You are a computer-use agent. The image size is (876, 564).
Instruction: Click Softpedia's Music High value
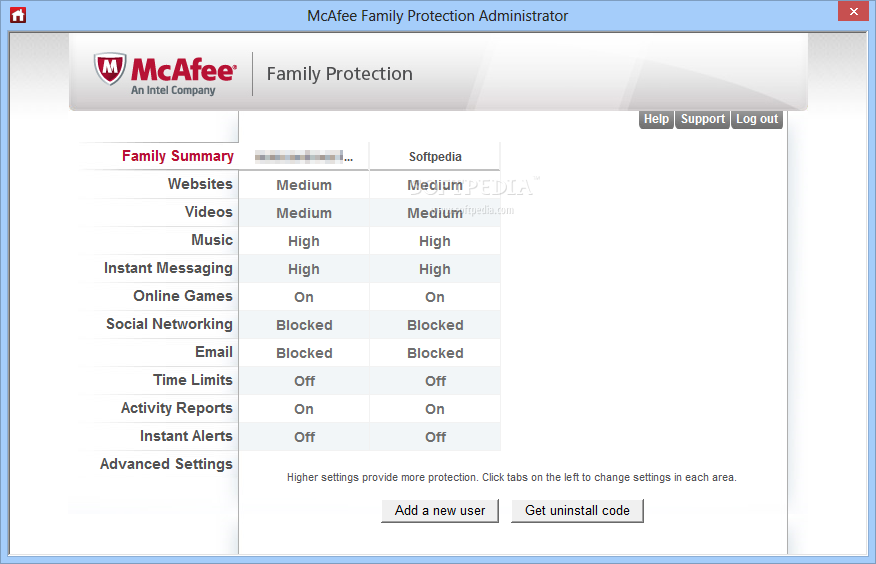click(435, 241)
